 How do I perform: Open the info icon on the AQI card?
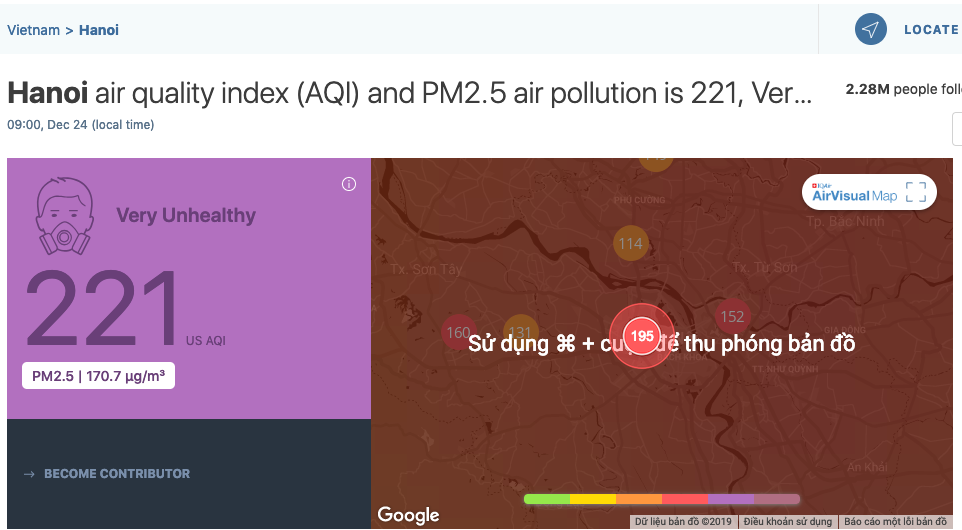coord(349,184)
